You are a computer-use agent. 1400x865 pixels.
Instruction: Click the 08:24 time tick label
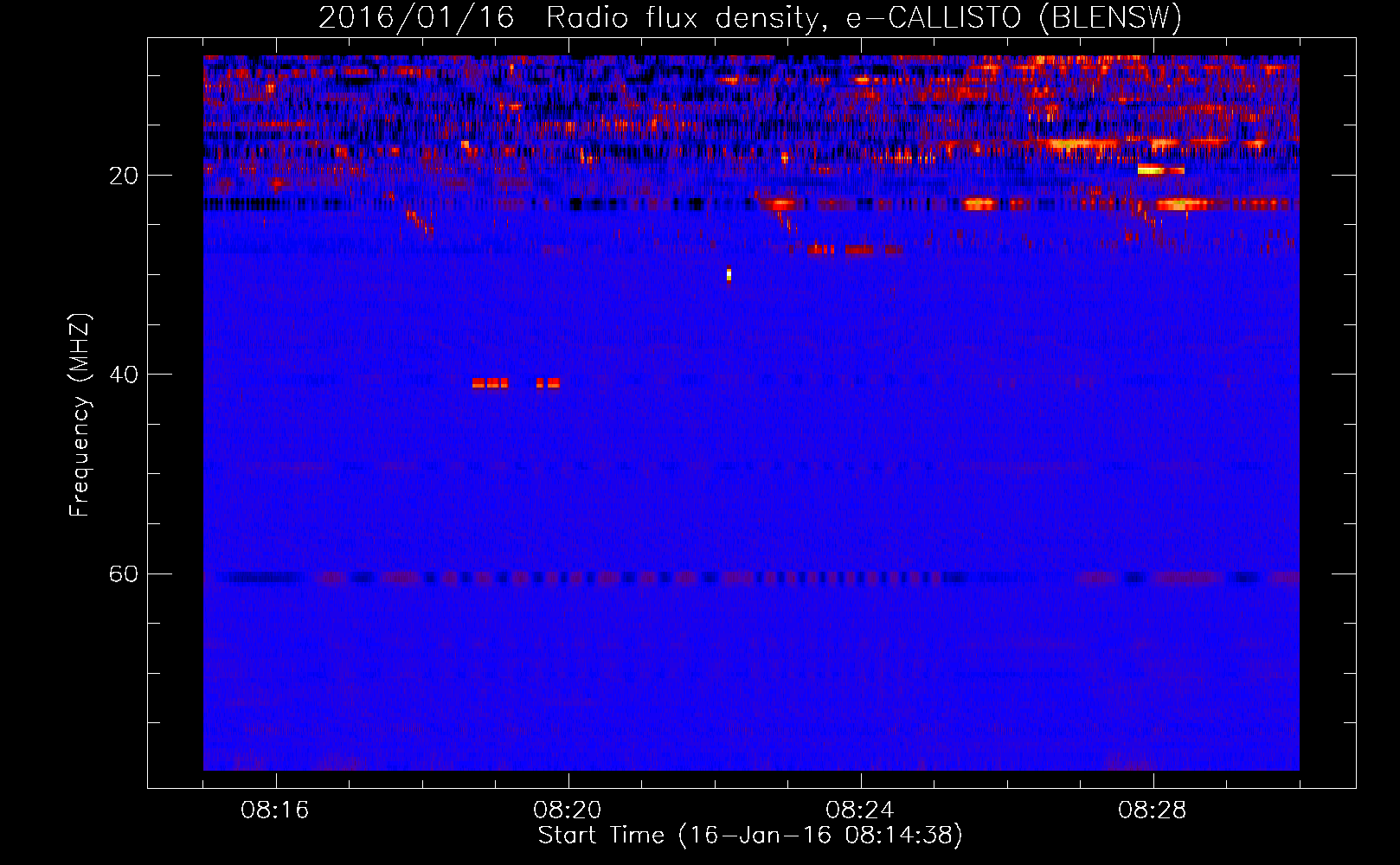click(x=860, y=811)
